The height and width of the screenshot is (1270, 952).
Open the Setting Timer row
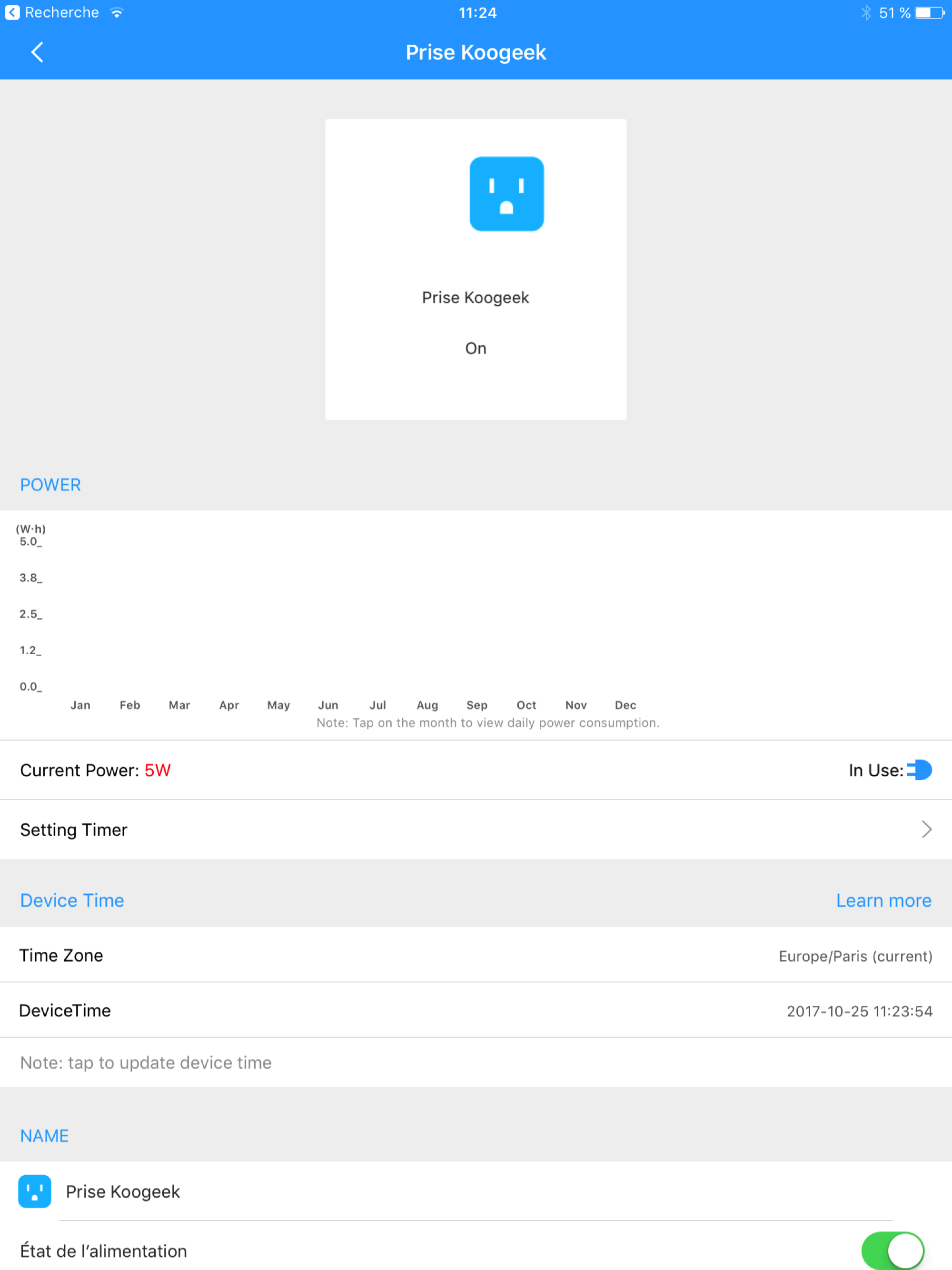point(476,830)
